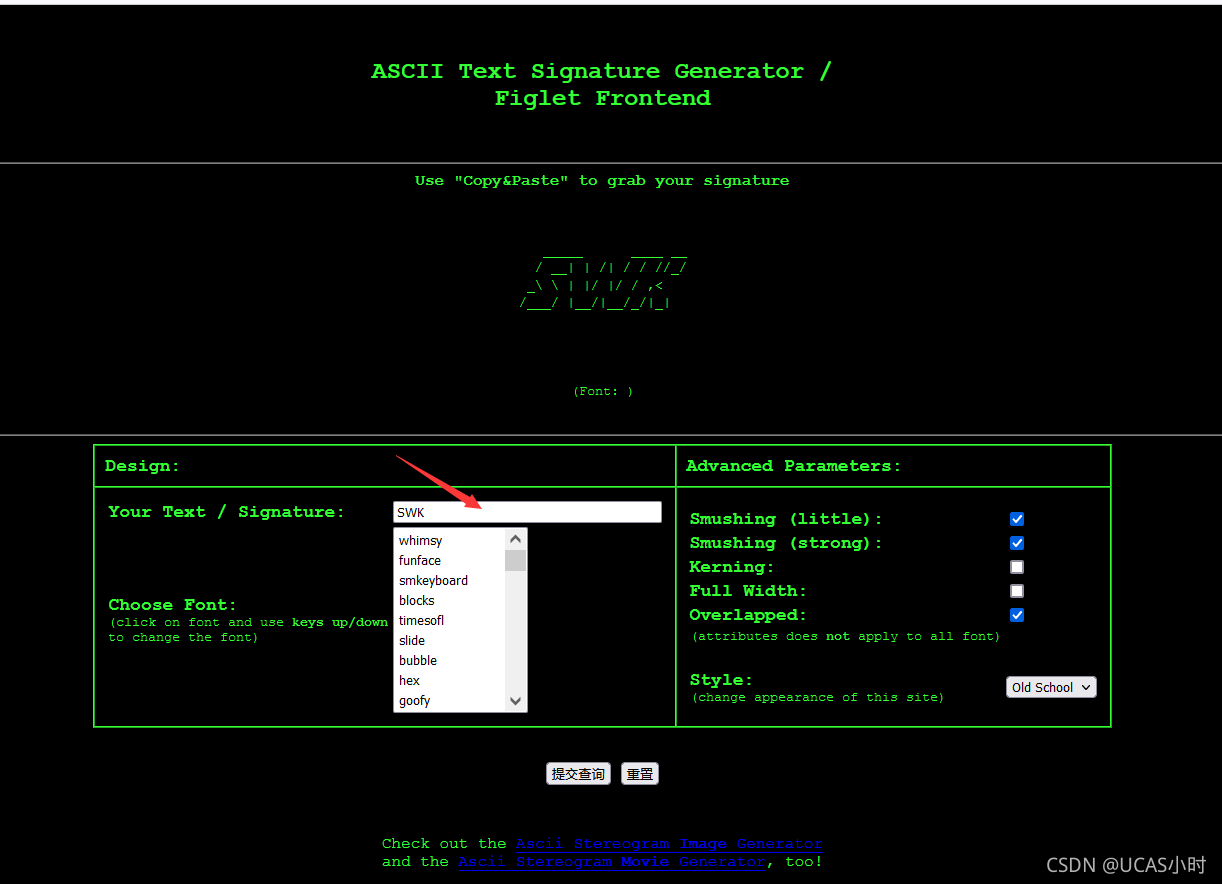Open the Ascii Stereogram Image Generator link
Screen dimensions: 1222x884
(669, 843)
